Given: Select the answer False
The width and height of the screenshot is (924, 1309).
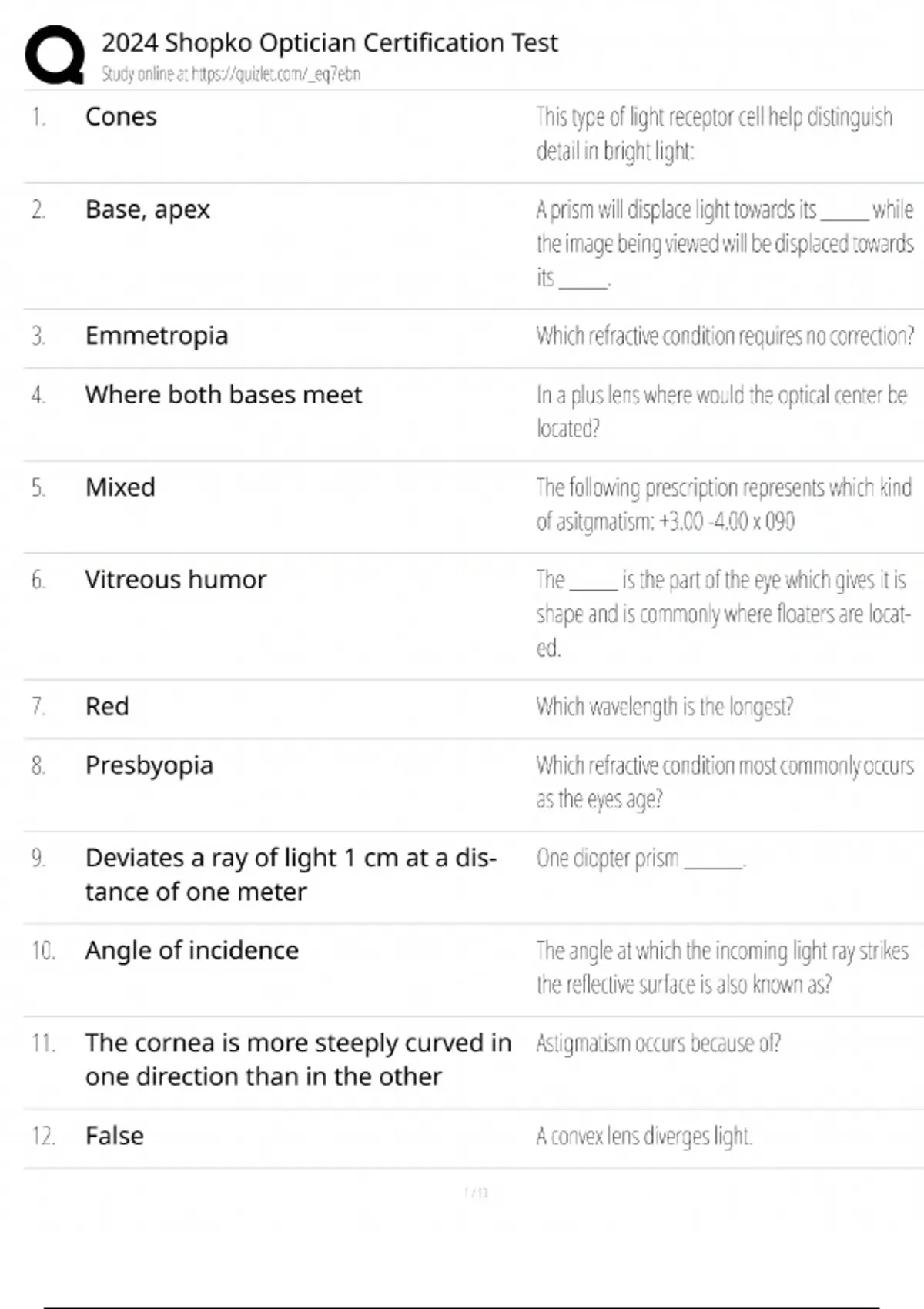Looking at the screenshot, I should (114, 1136).
